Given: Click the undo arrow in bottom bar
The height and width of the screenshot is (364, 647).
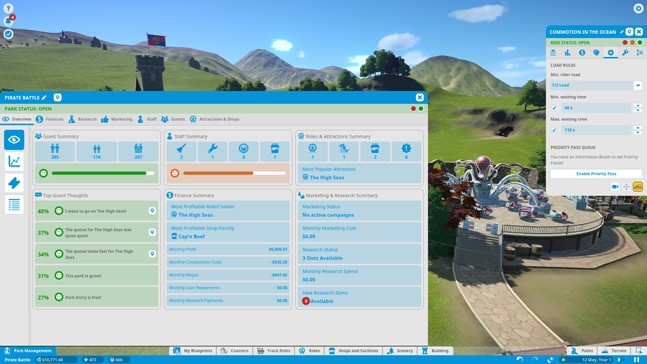Looking at the screenshot, I should tap(520, 360).
